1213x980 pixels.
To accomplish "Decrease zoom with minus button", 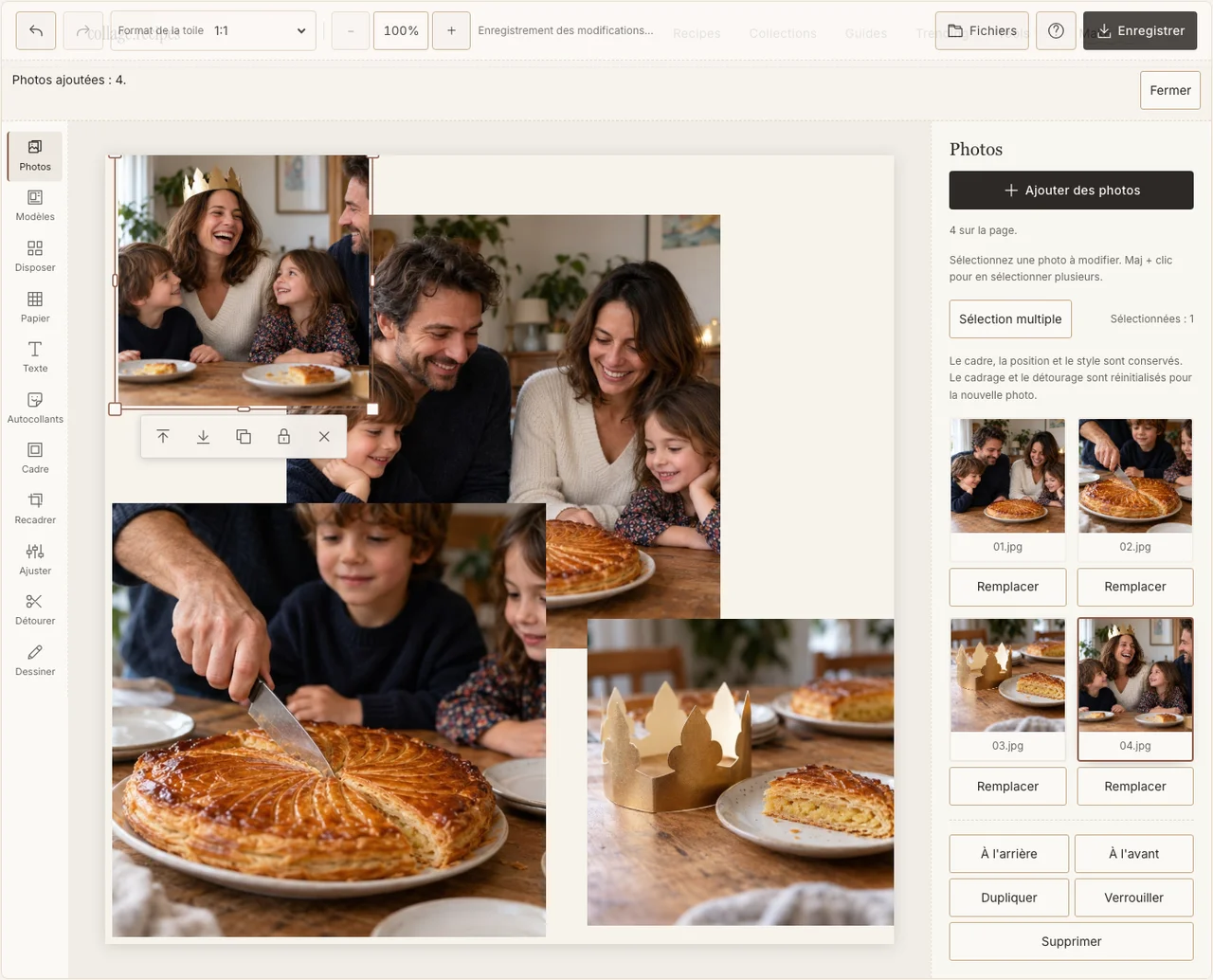I will pyautogui.click(x=351, y=31).
